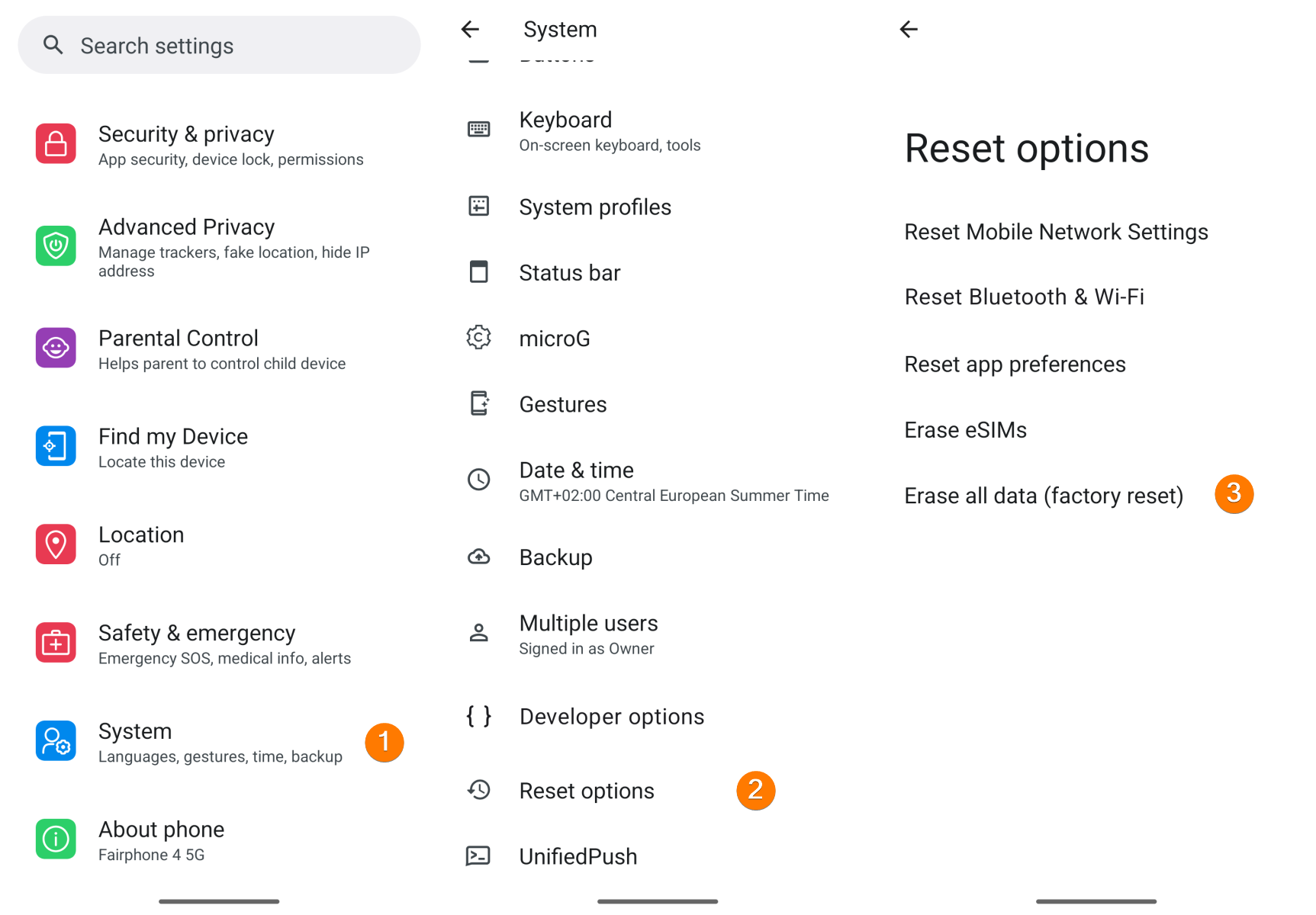Select Erase all data (factory reset)

tap(1043, 496)
